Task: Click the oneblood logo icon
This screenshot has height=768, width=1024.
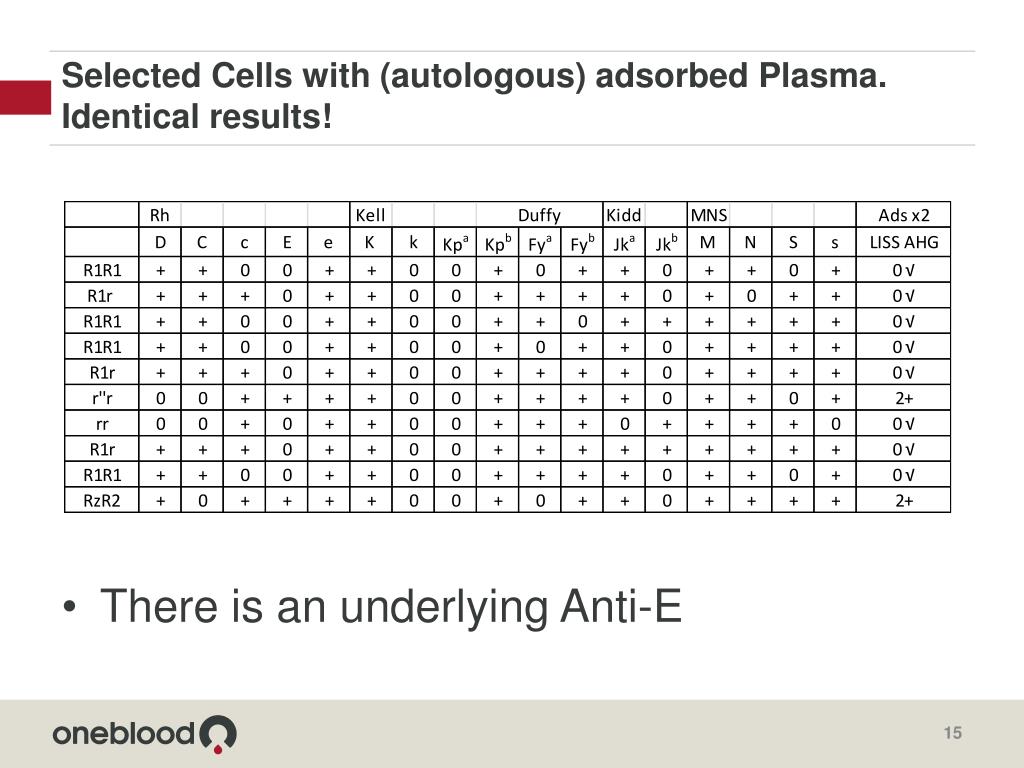Action: tap(218, 735)
